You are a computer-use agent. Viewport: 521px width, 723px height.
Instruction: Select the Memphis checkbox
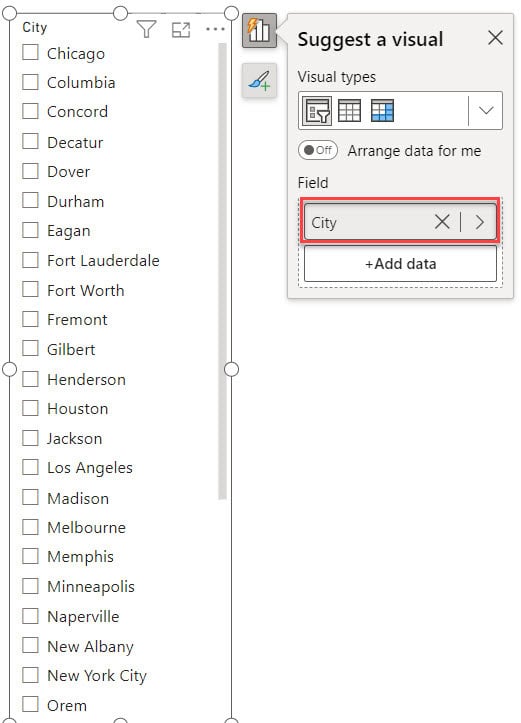point(30,556)
